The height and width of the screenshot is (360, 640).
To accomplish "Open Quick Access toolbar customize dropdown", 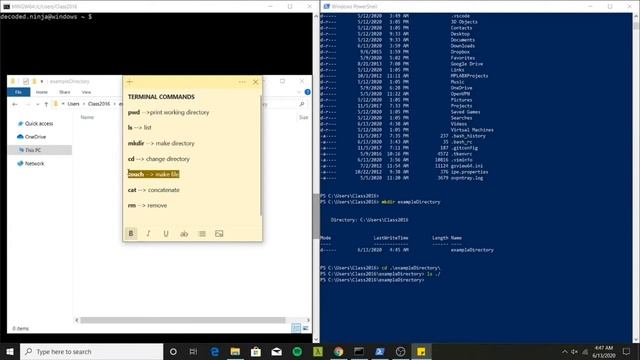I will (42, 82).
